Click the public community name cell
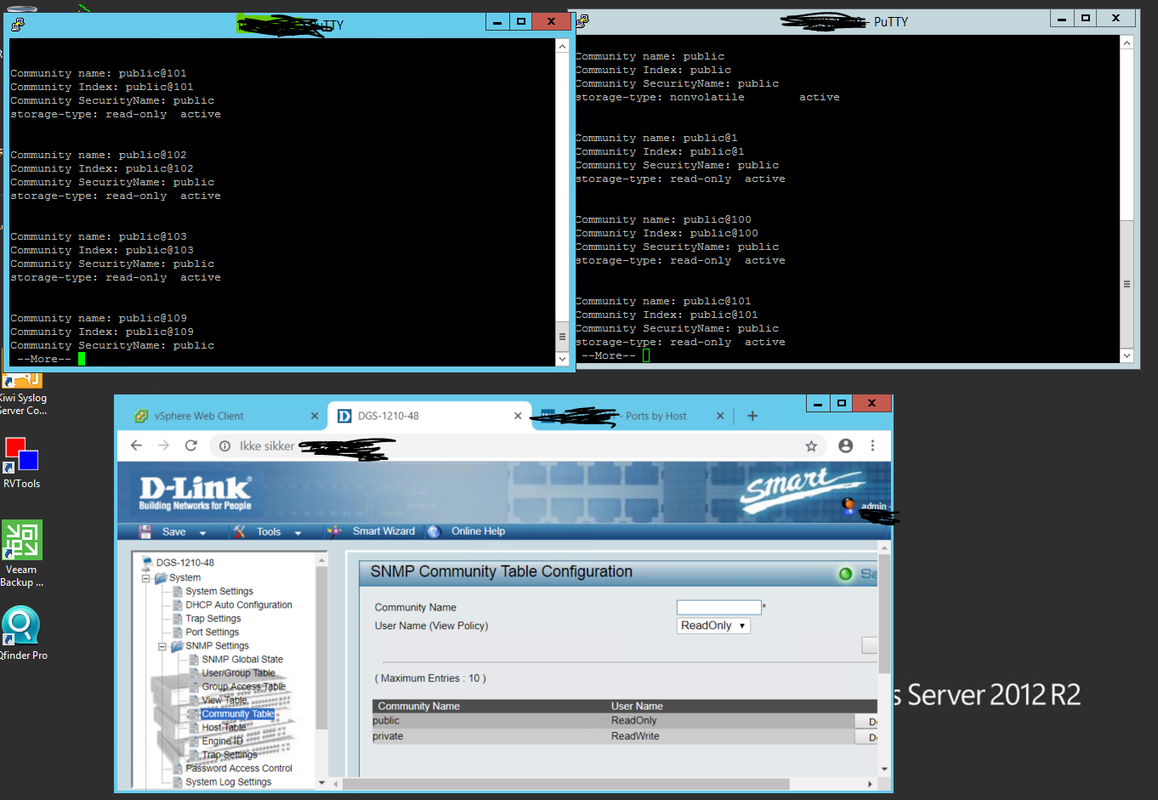The width and height of the screenshot is (1158, 800). pos(386,720)
